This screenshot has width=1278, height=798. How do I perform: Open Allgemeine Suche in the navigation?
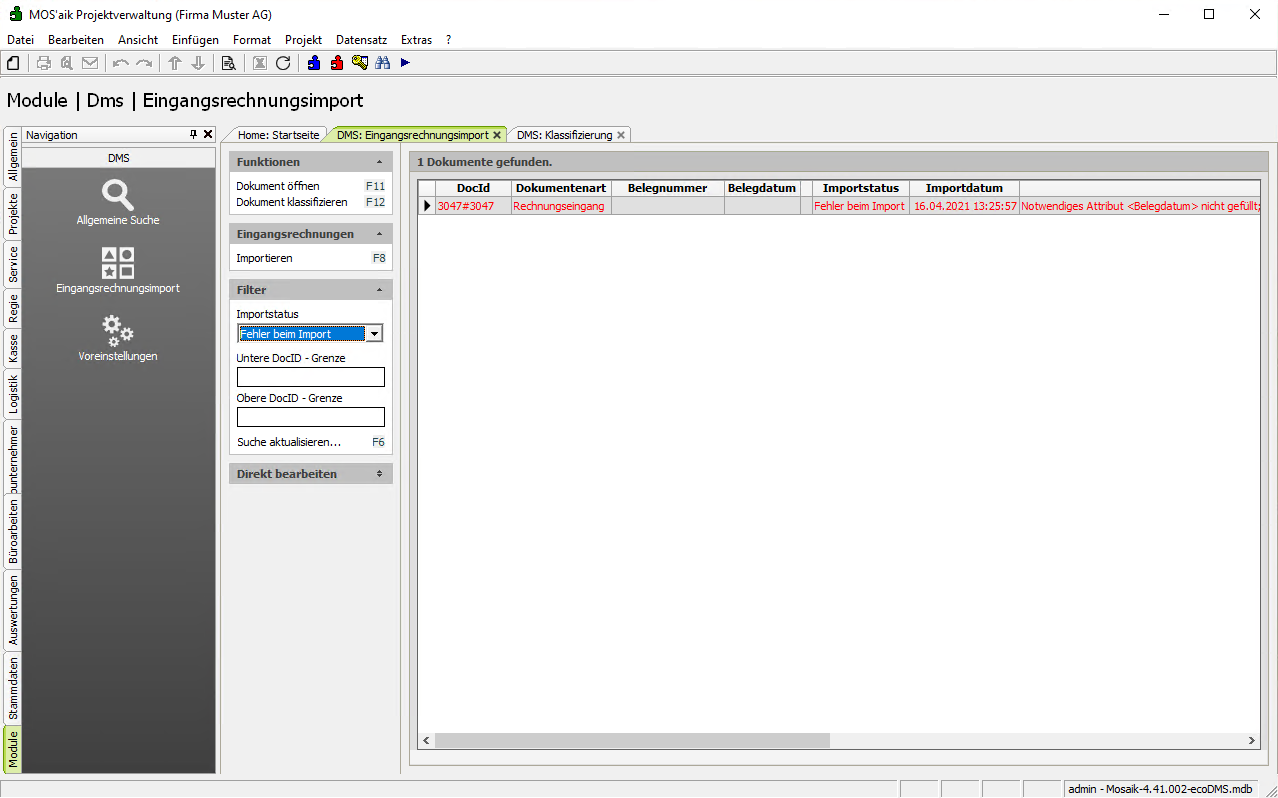118,201
